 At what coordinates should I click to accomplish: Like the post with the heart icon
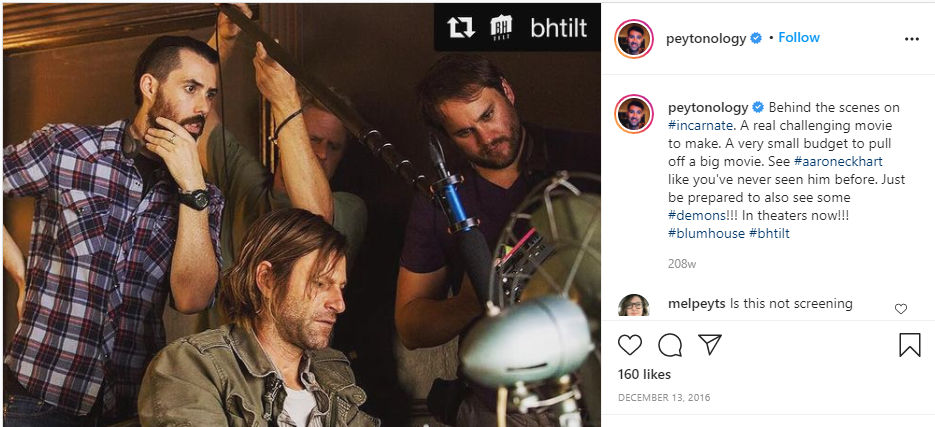(629, 345)
